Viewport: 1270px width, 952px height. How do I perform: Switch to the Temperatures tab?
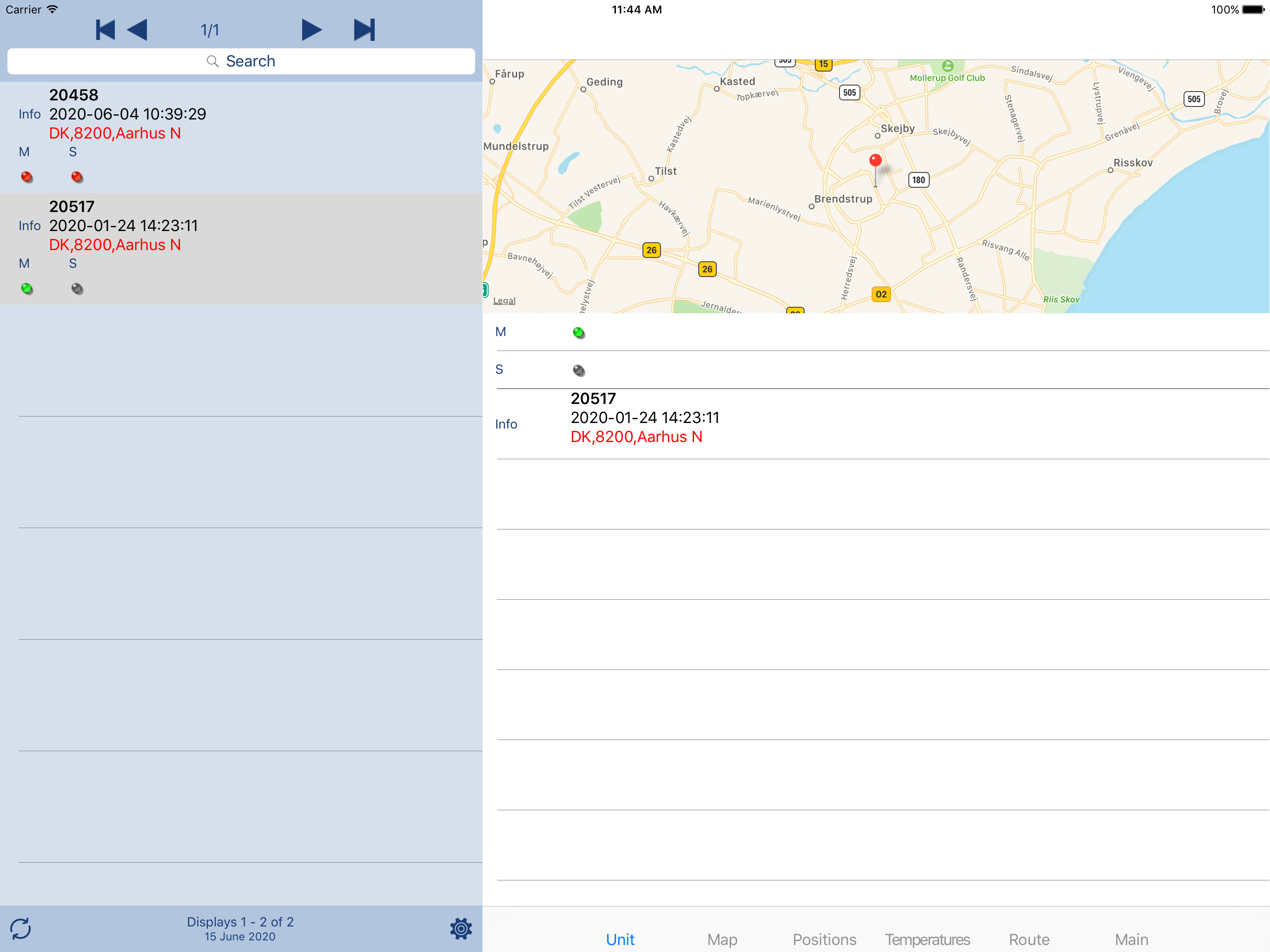927,939
